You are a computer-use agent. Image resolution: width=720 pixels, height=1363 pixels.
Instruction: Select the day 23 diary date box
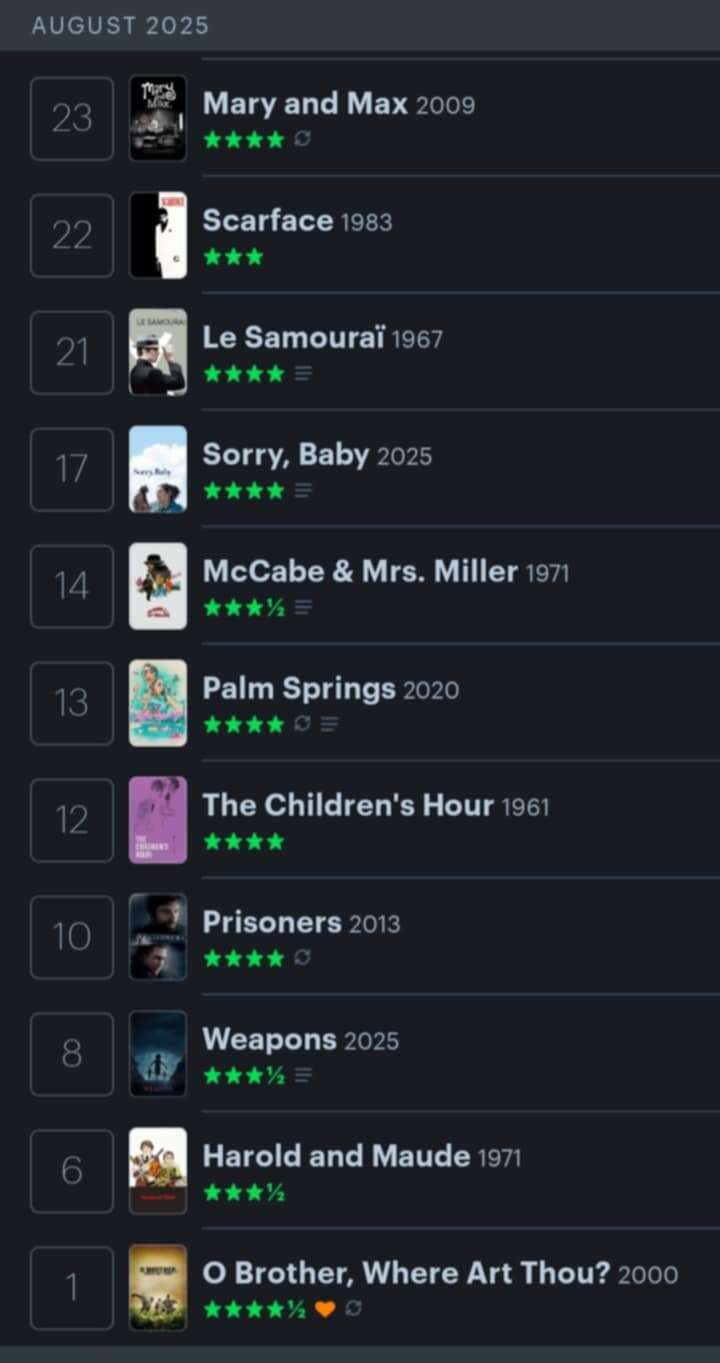72,118
